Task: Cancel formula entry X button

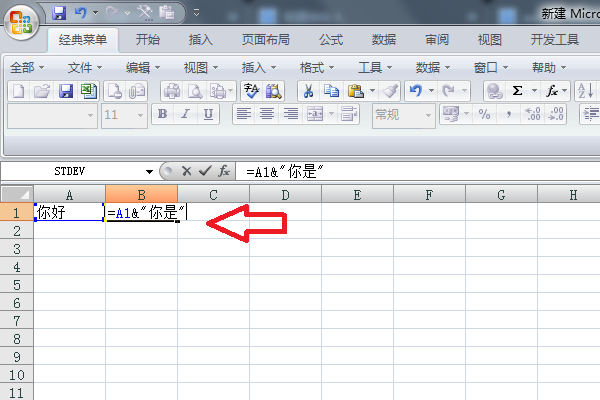Action: click(186, 171)
